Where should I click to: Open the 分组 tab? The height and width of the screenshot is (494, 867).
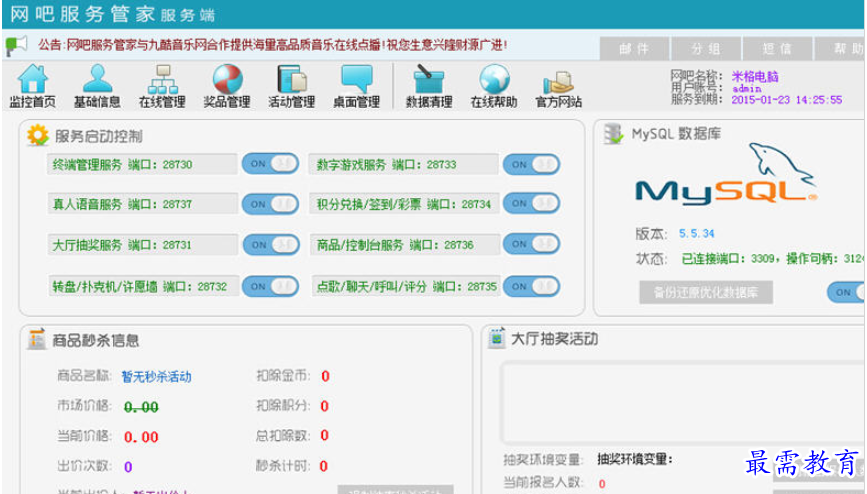pos(706,49)
